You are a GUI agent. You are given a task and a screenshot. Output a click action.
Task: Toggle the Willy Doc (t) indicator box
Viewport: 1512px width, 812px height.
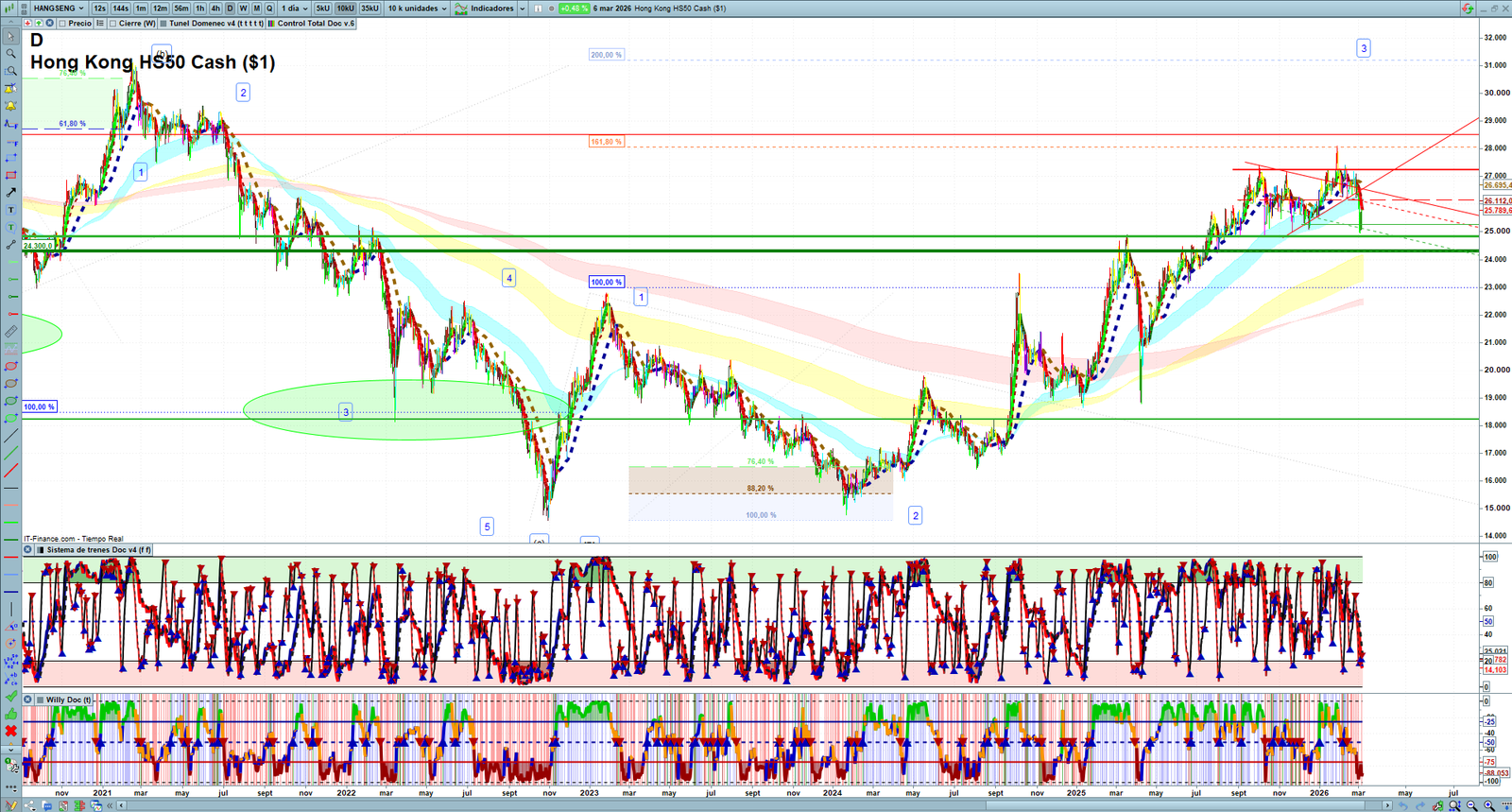(40, 700)
